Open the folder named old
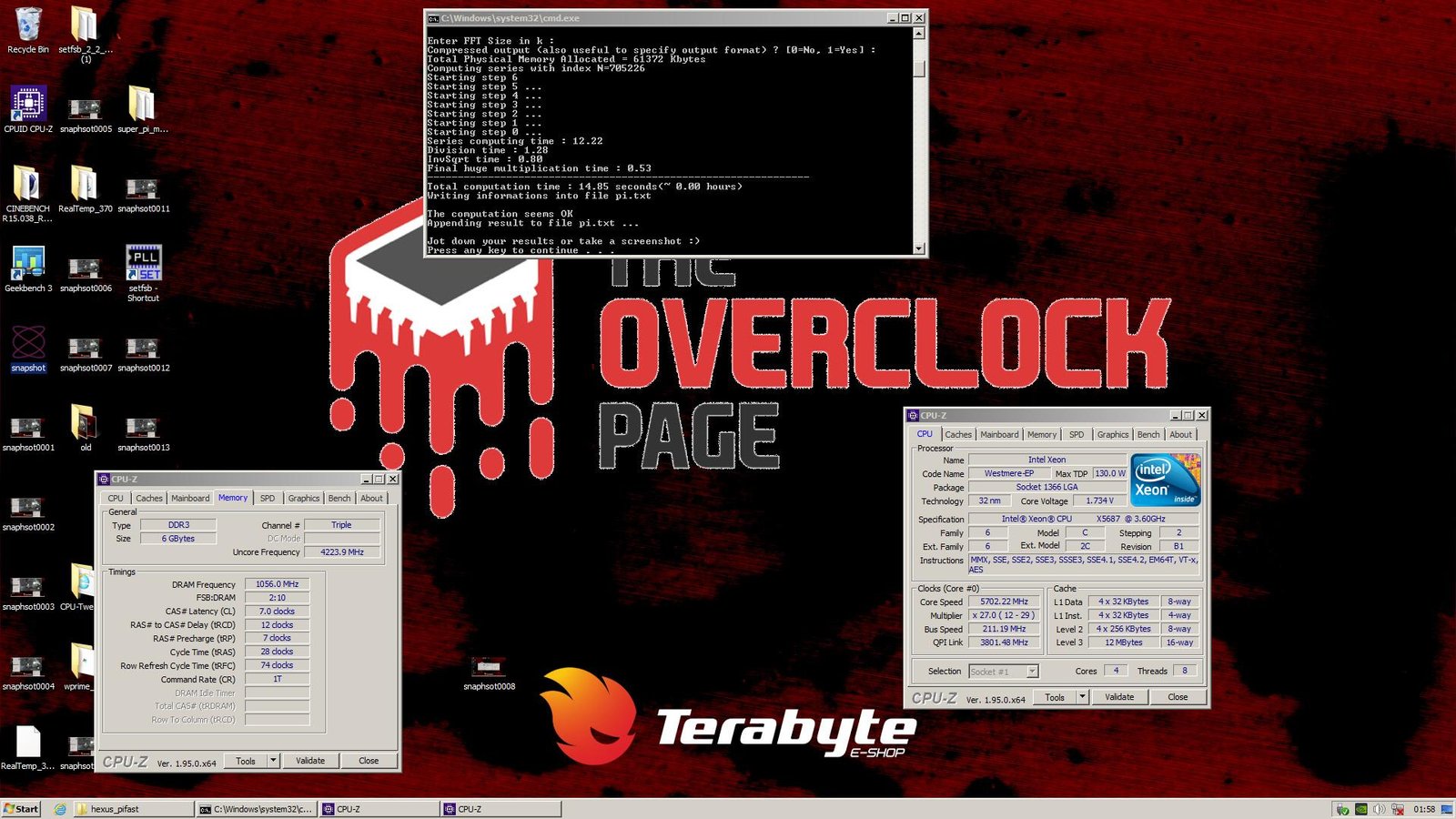 (x=86, y=426)
